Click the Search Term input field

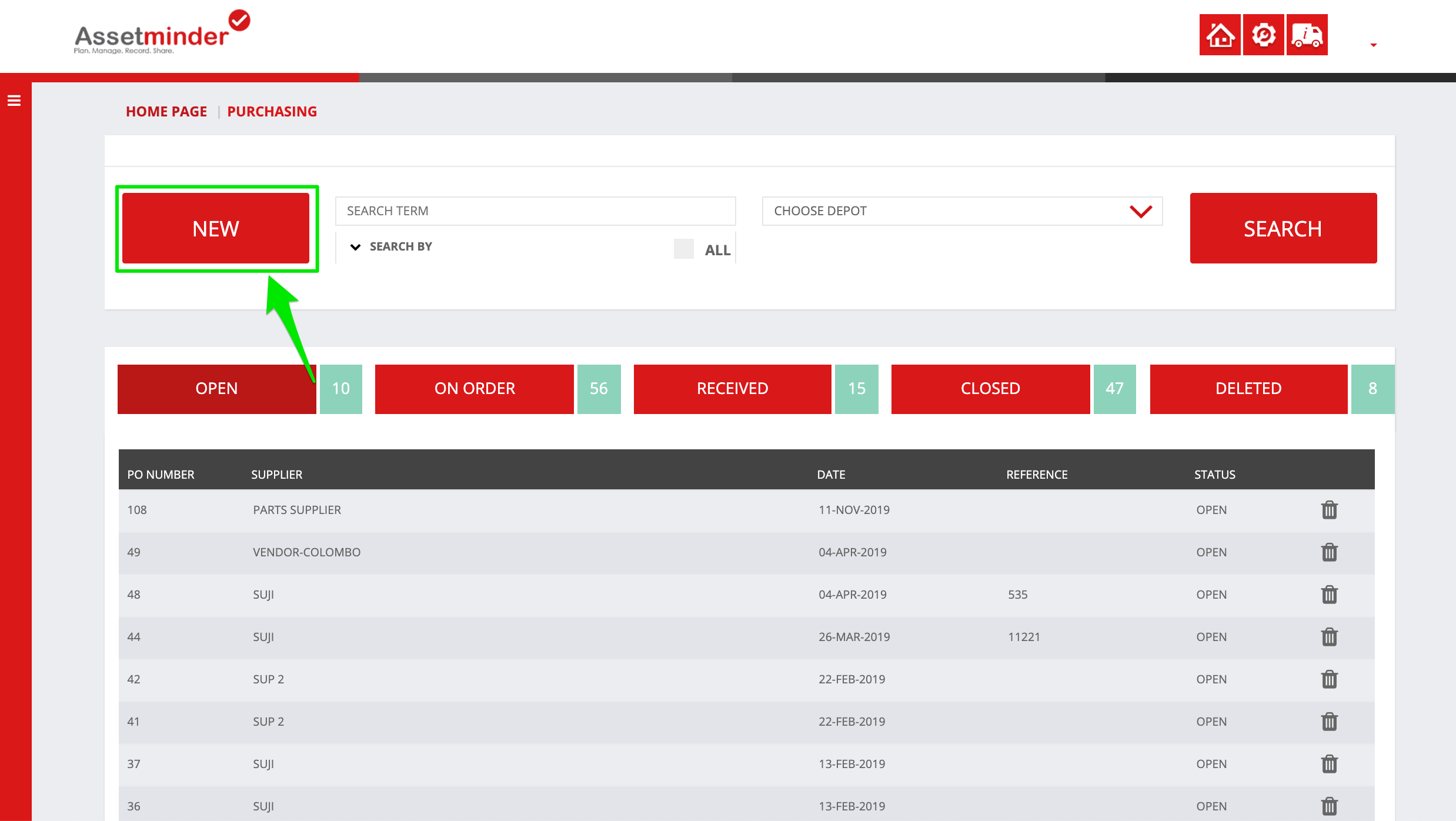[535, 211]
